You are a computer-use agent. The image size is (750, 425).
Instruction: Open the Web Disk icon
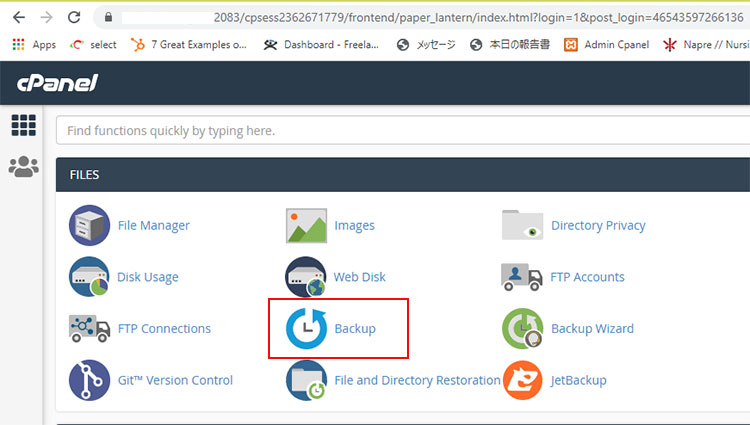click(306, 277)
